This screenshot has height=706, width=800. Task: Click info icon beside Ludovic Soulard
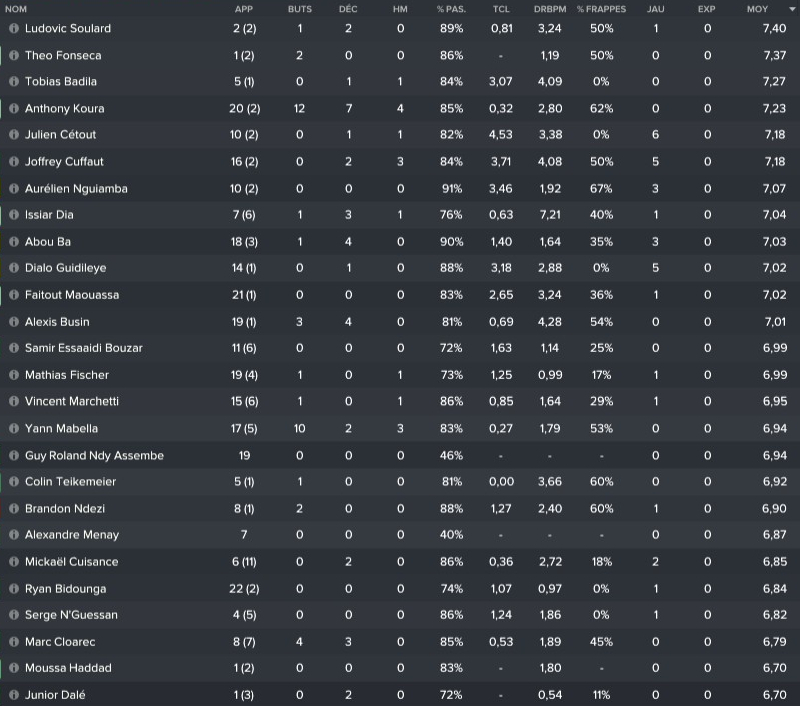tap(14, 29)
